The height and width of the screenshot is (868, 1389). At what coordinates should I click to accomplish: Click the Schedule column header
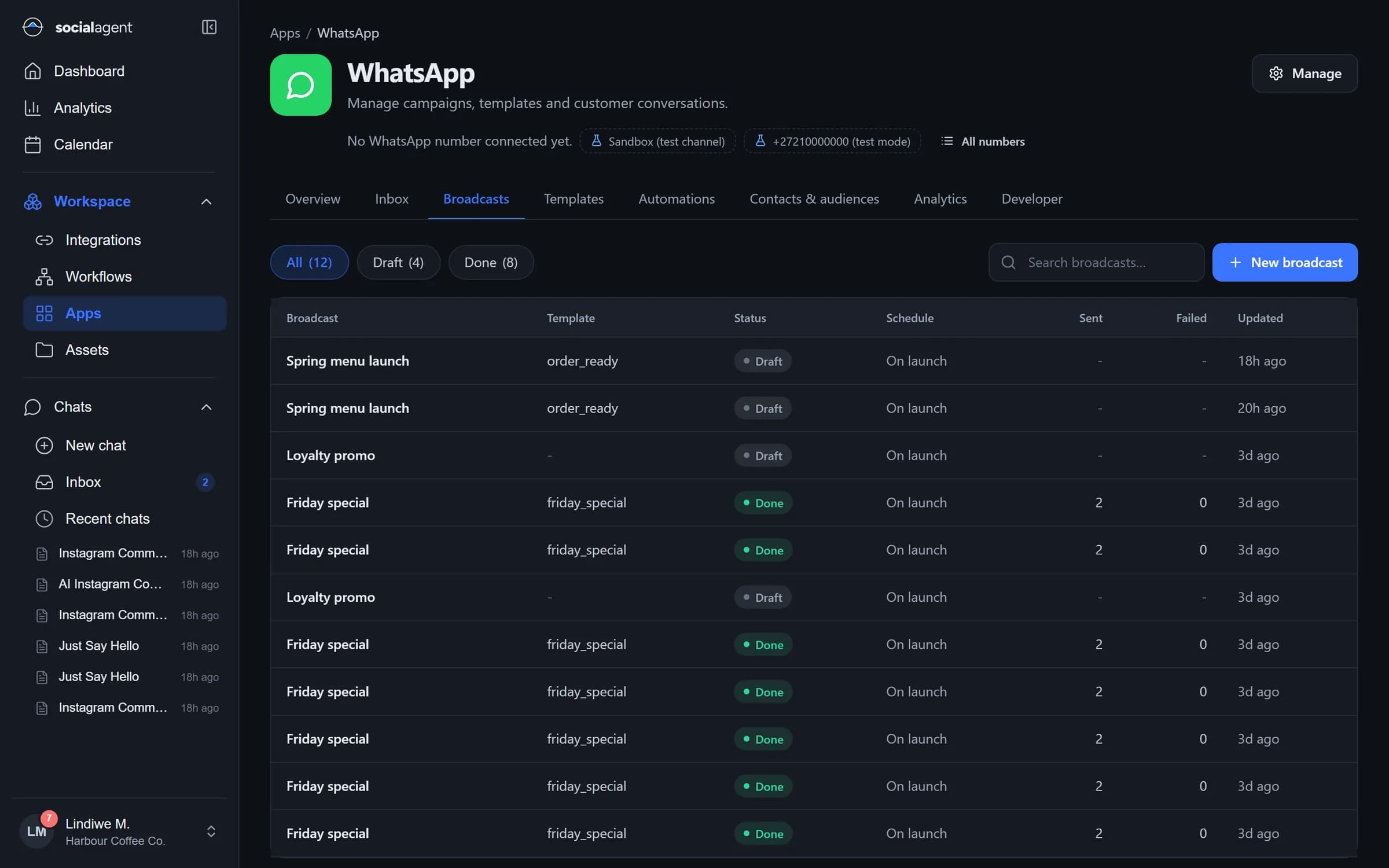(910, 318)
